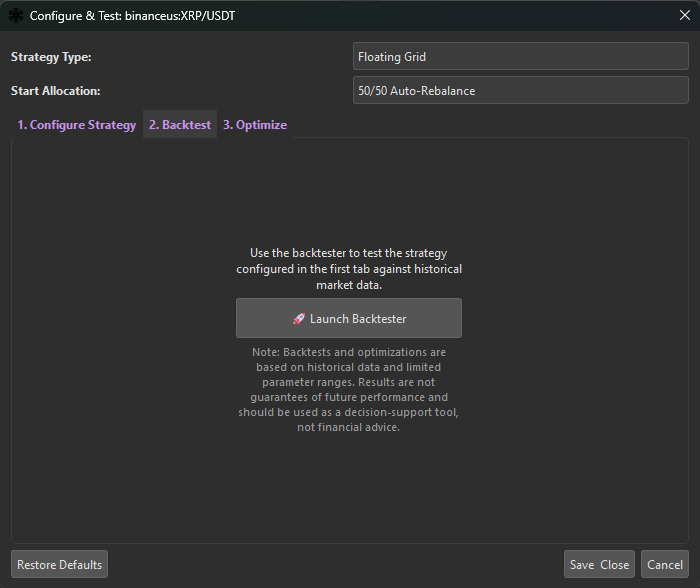The image size is (700, 588).
Task: Click the note about historical data
Action: (349, 389)
